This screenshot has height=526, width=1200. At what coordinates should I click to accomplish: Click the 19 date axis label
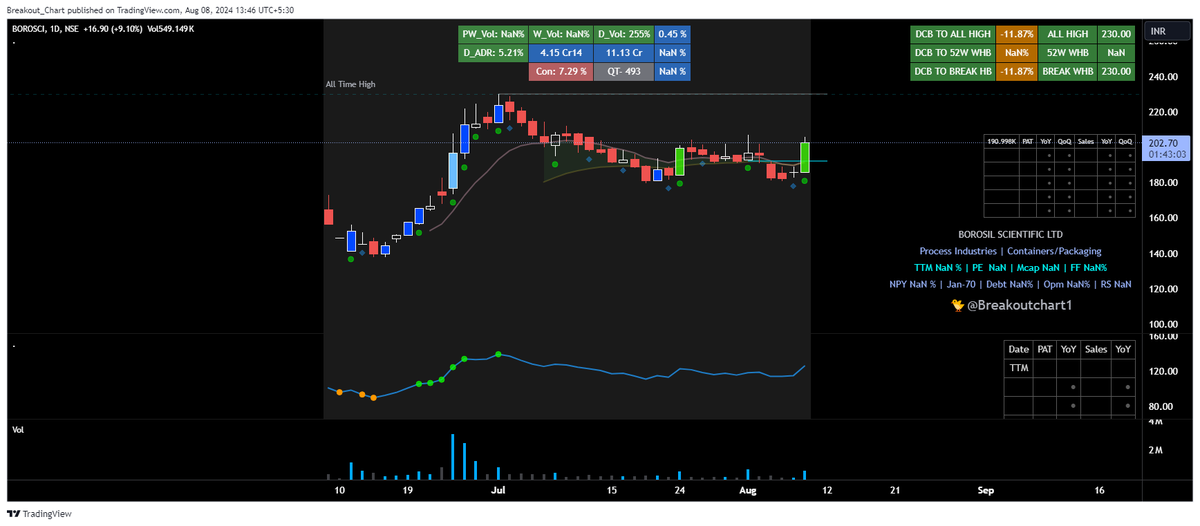(x=409, y=491)
